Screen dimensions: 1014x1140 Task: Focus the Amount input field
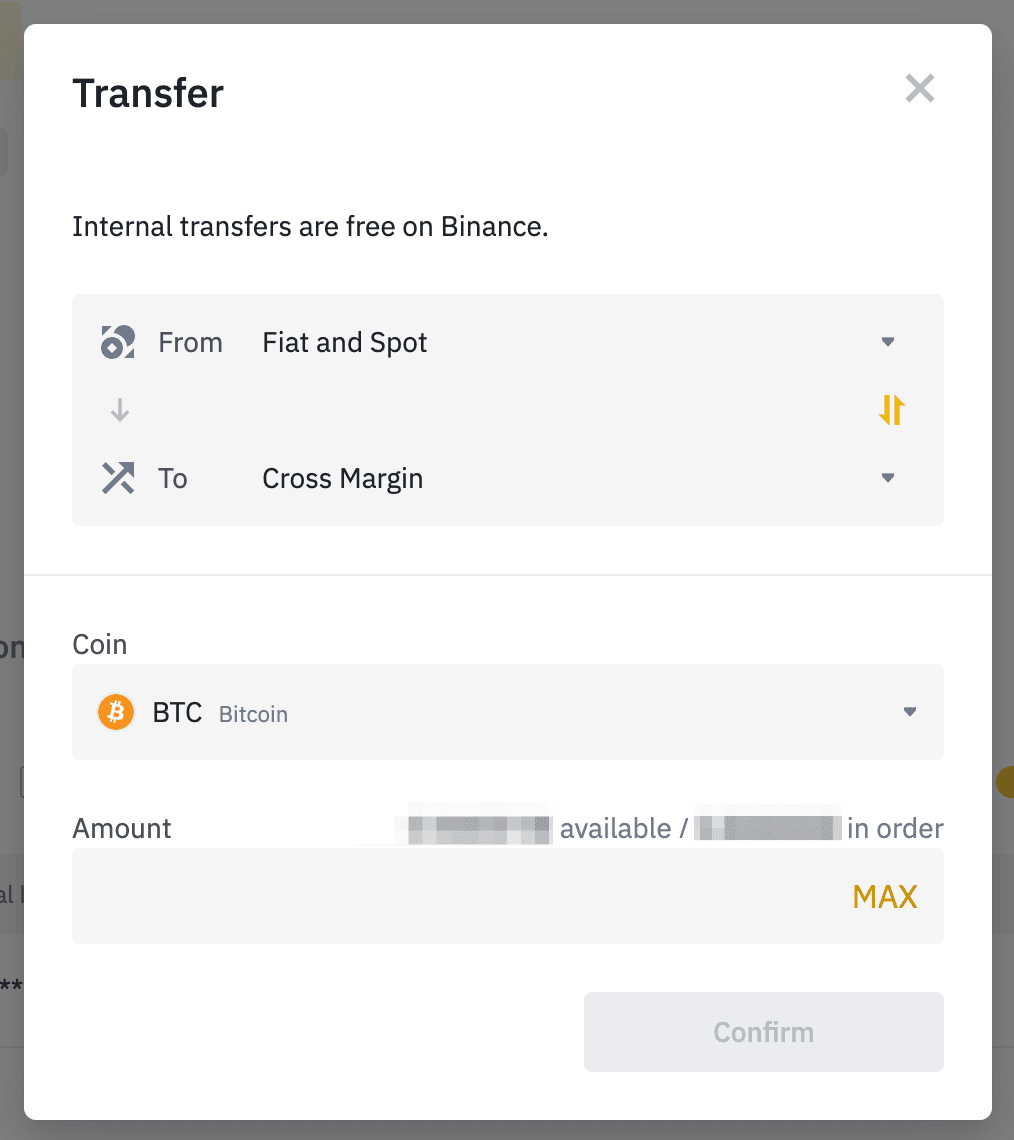point(450,896)
